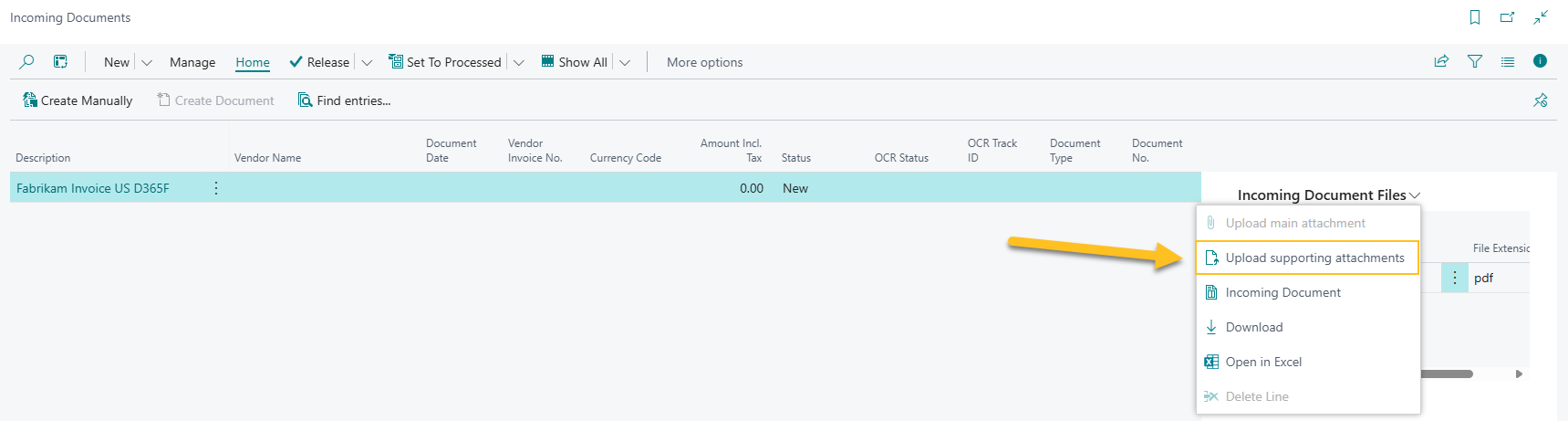This screenshot has height=421, width=1568.
Task: Toggle the pin action bar icon
Action: click(x=1540, y=100)
